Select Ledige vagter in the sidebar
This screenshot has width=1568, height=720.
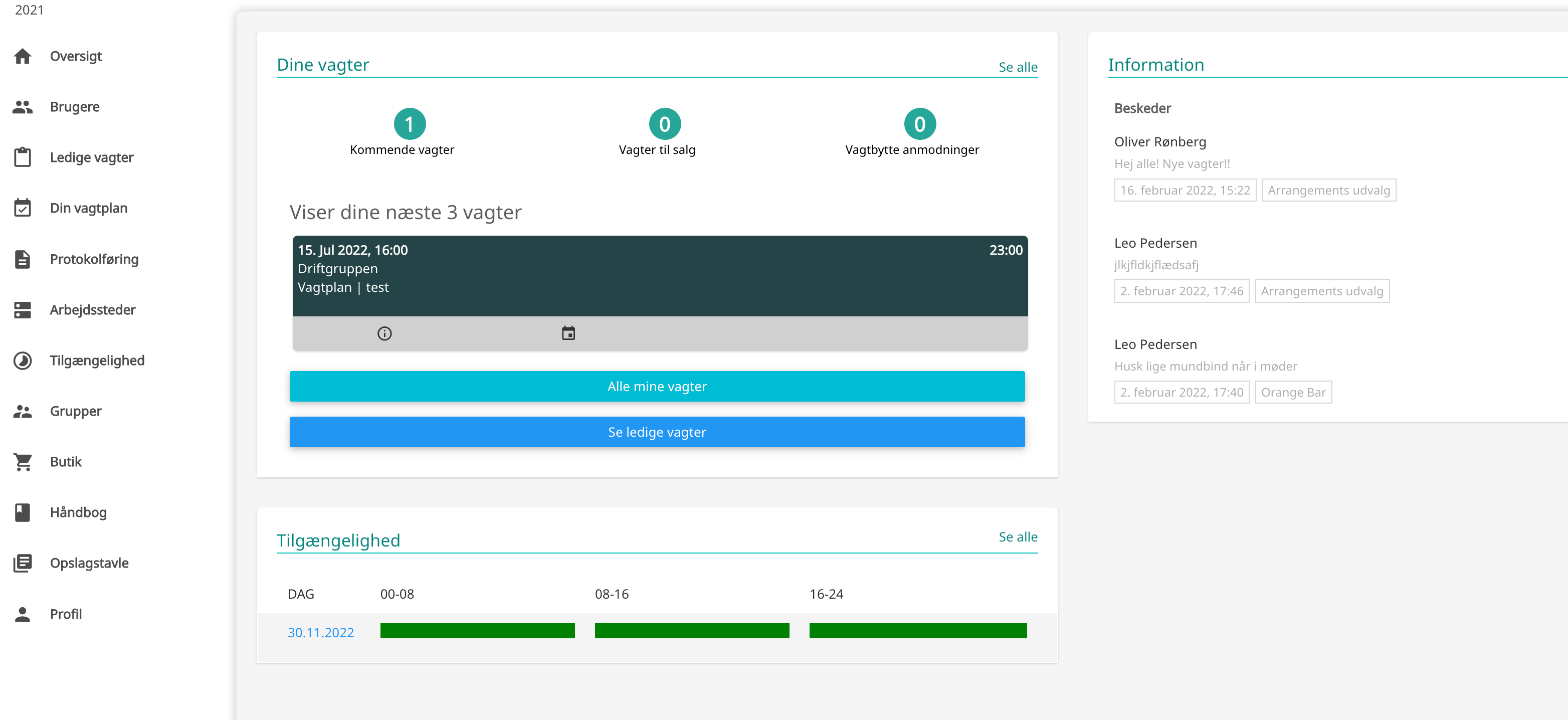pyautogui.click(x=92, y=157)
